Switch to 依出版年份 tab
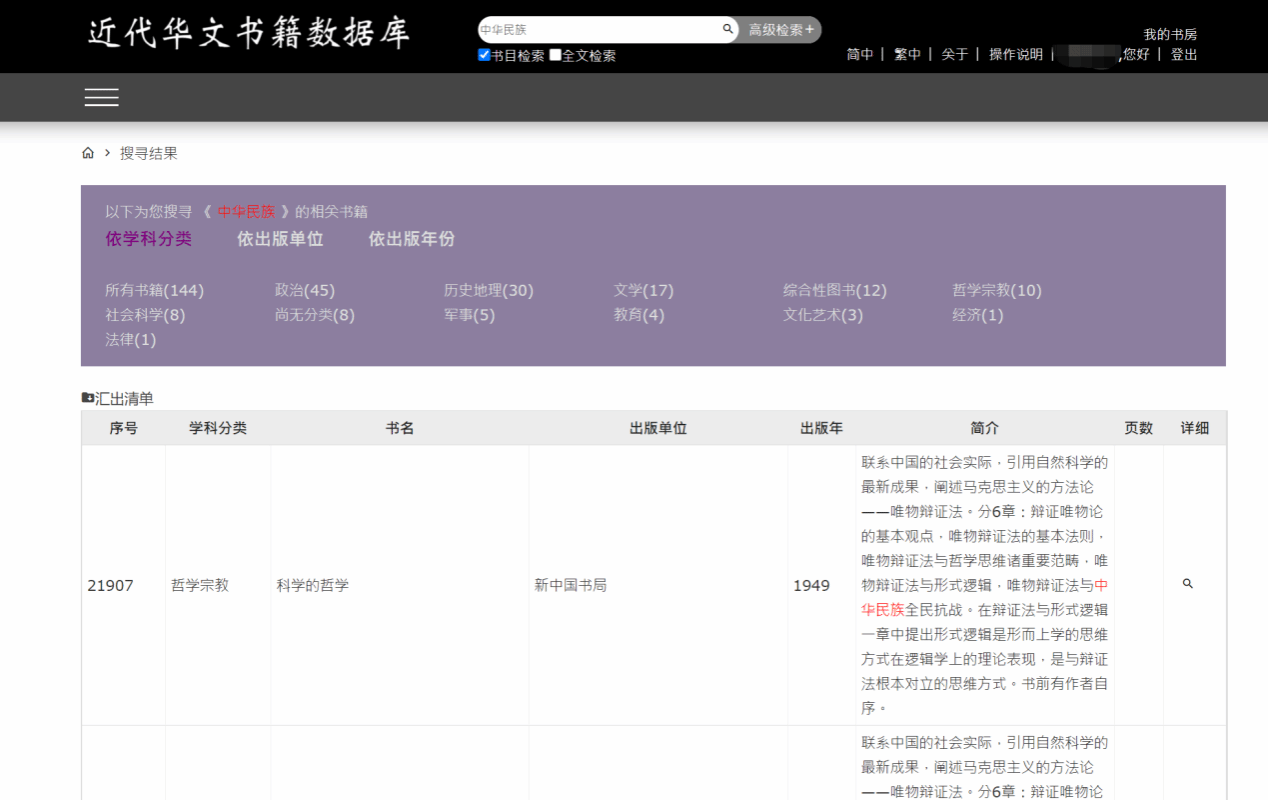The width and height of the screenshot is (1268, 800). [x=411, y=239]
